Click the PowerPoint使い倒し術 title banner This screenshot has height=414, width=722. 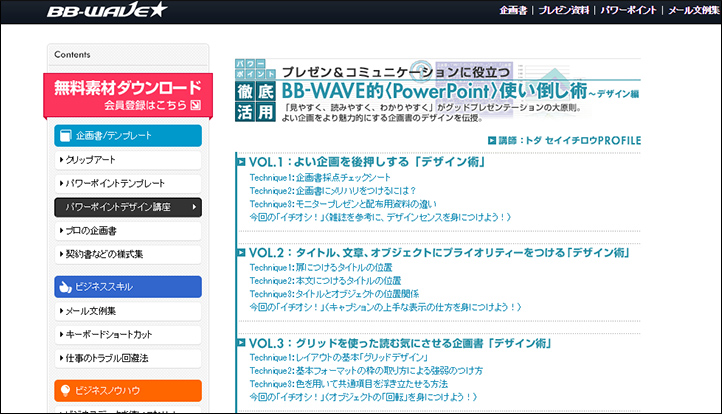click(437, 90)
